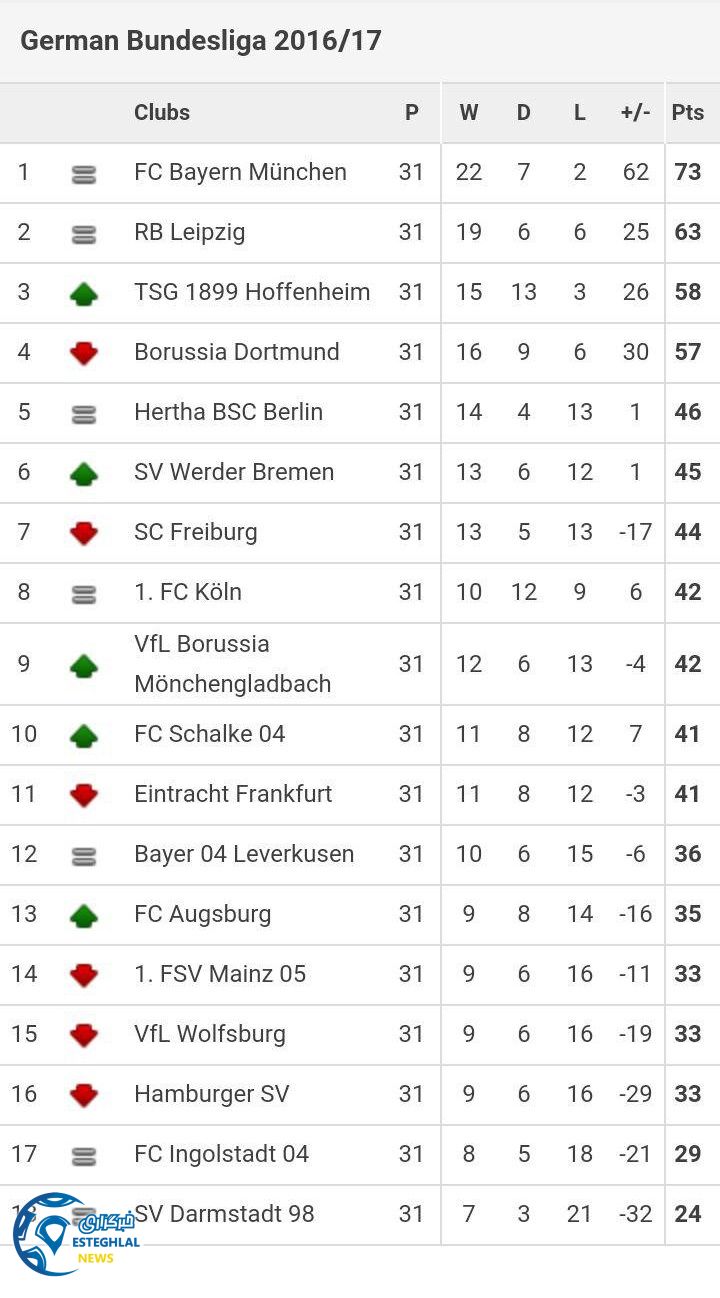Open the RB Leipzig club link

(x=189, y=232)
